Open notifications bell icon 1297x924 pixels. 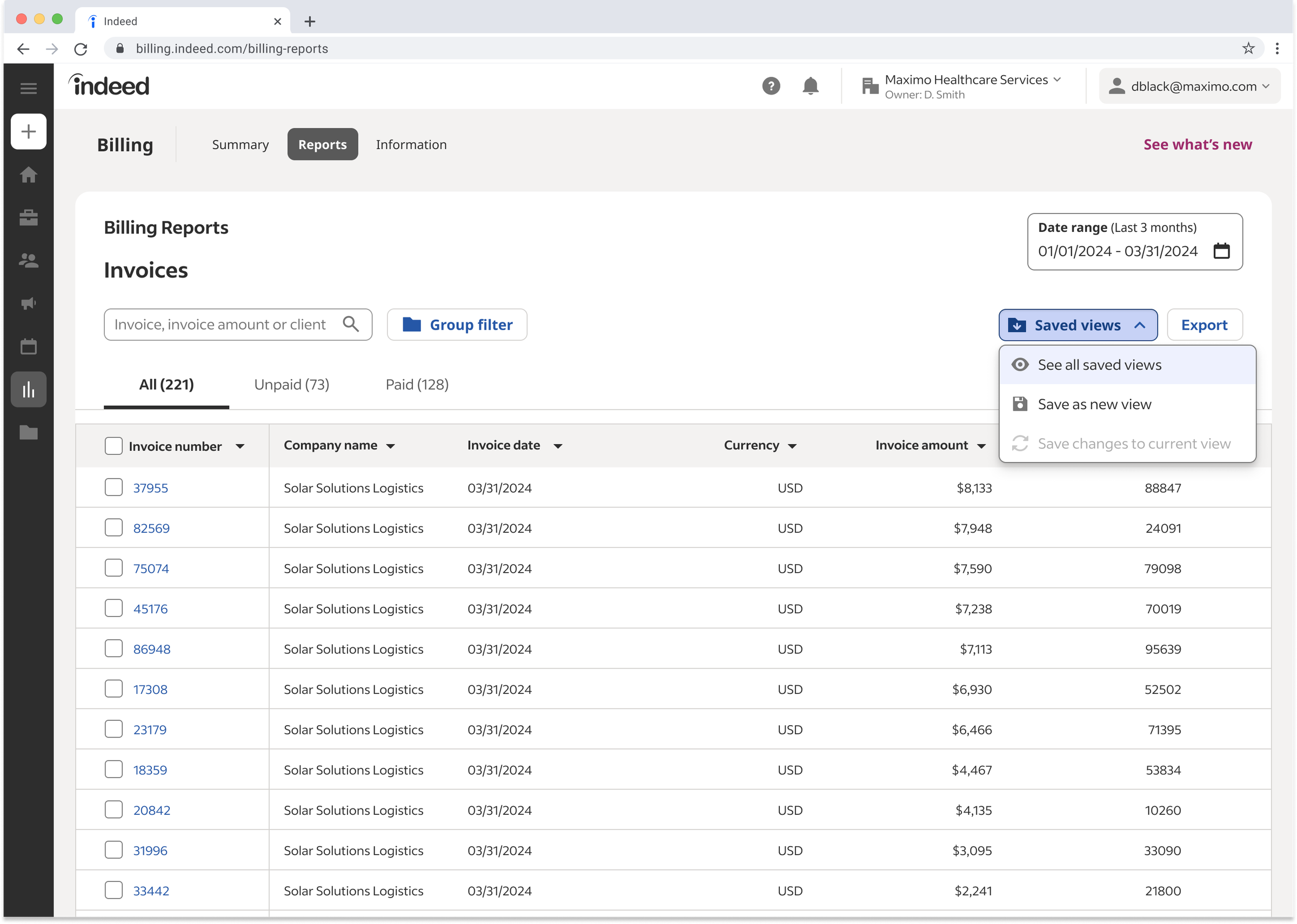tap(810, 86)
